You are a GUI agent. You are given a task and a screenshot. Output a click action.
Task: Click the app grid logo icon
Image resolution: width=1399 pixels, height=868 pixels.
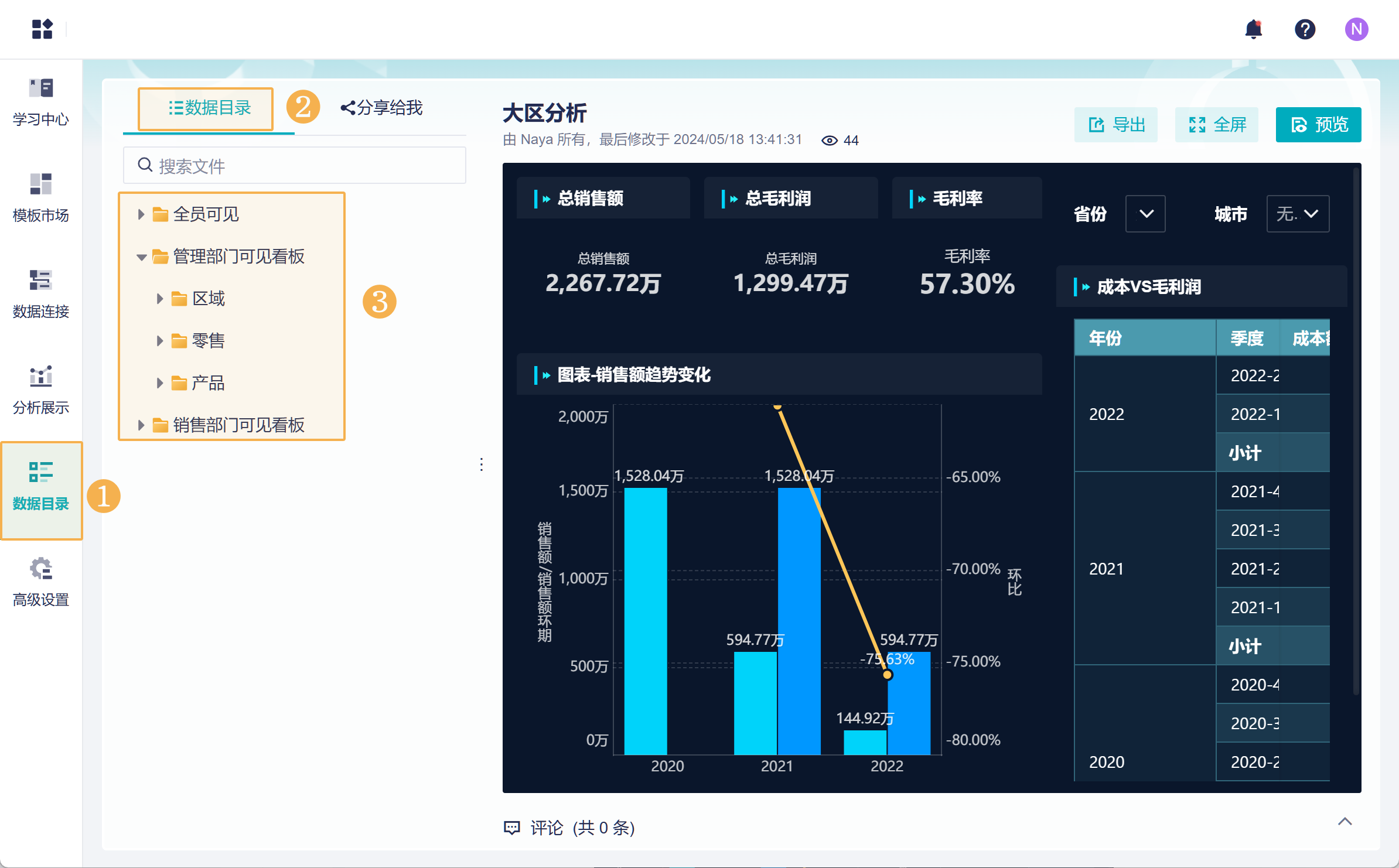(x=42, y=29)
